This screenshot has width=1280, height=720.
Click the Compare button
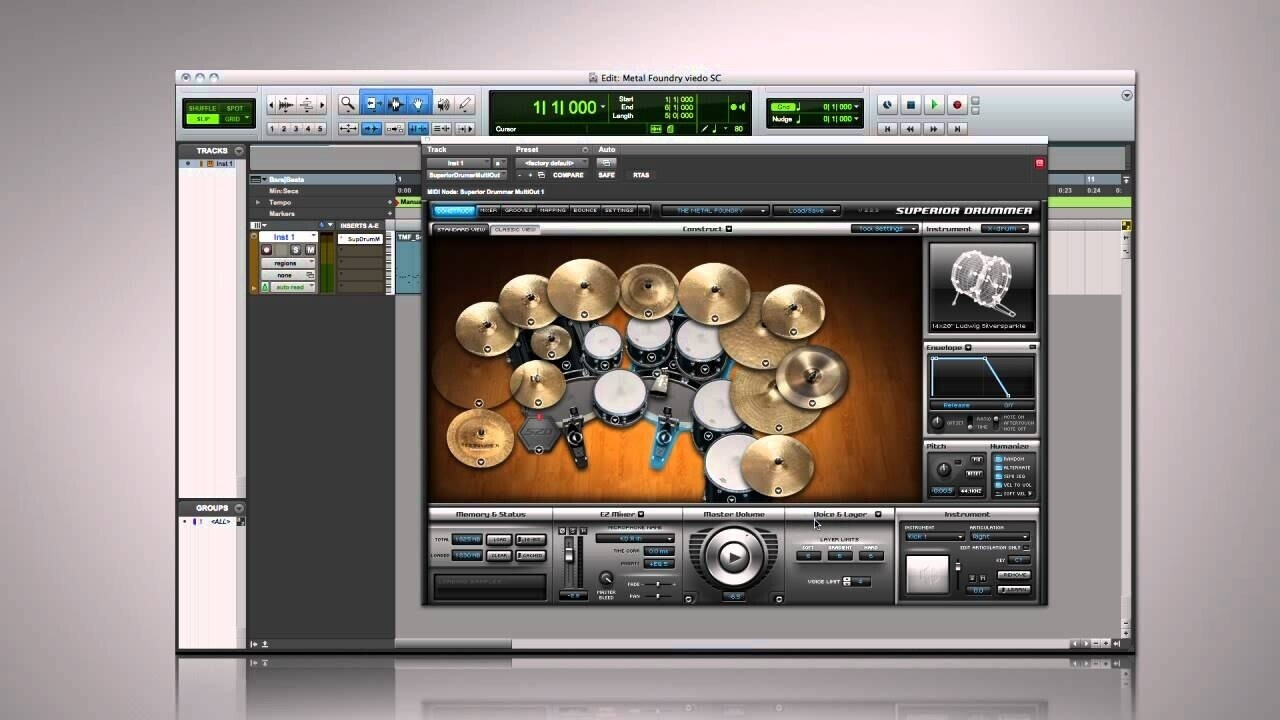pos(568,175)
